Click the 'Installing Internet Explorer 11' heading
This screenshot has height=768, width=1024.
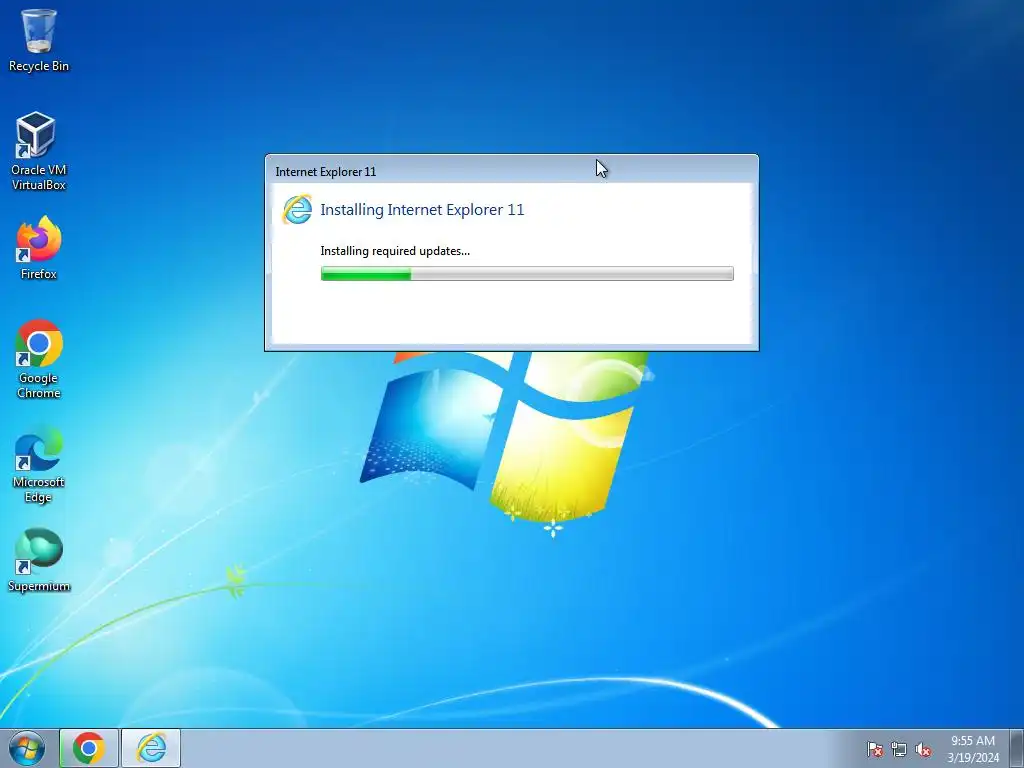pyautogui.click(x=422, y=210)
